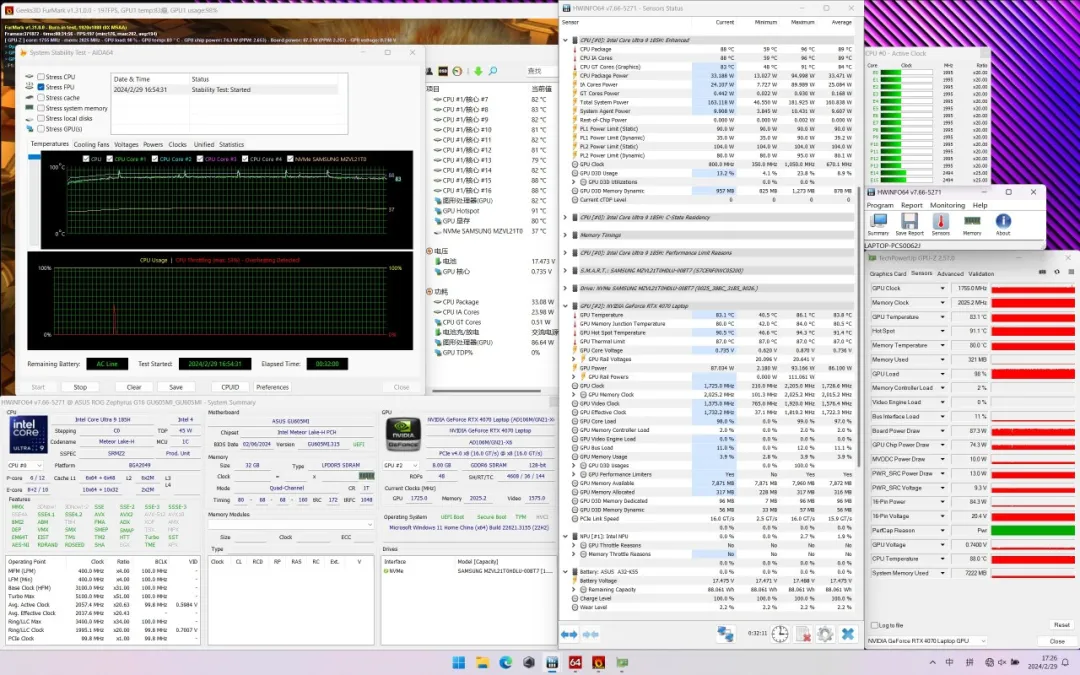Screen dimensions: 1080x675
Task: Expand the Memory Timings sensor group
Action: (565, 235)
